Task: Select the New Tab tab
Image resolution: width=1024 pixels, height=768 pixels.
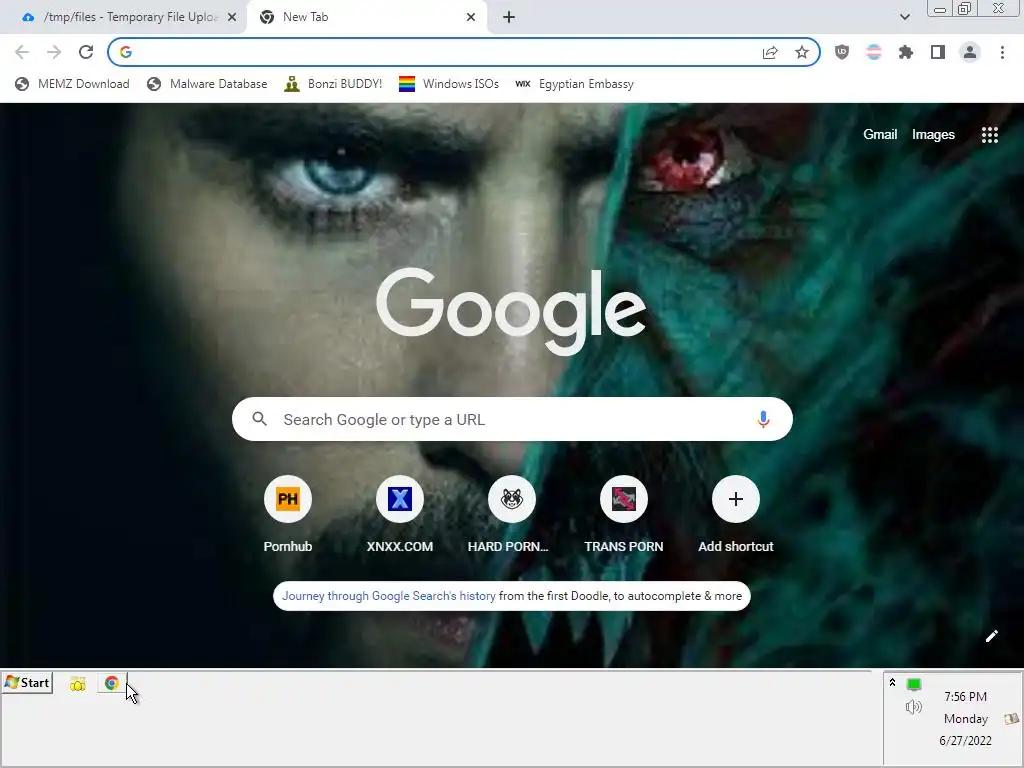Action: point(366,17)
